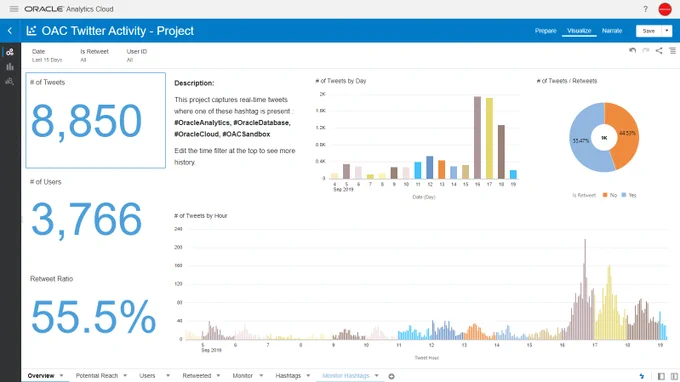Open the canvas menu icon at top right
This screenshot has height=382, width=680.
point(672,51)
